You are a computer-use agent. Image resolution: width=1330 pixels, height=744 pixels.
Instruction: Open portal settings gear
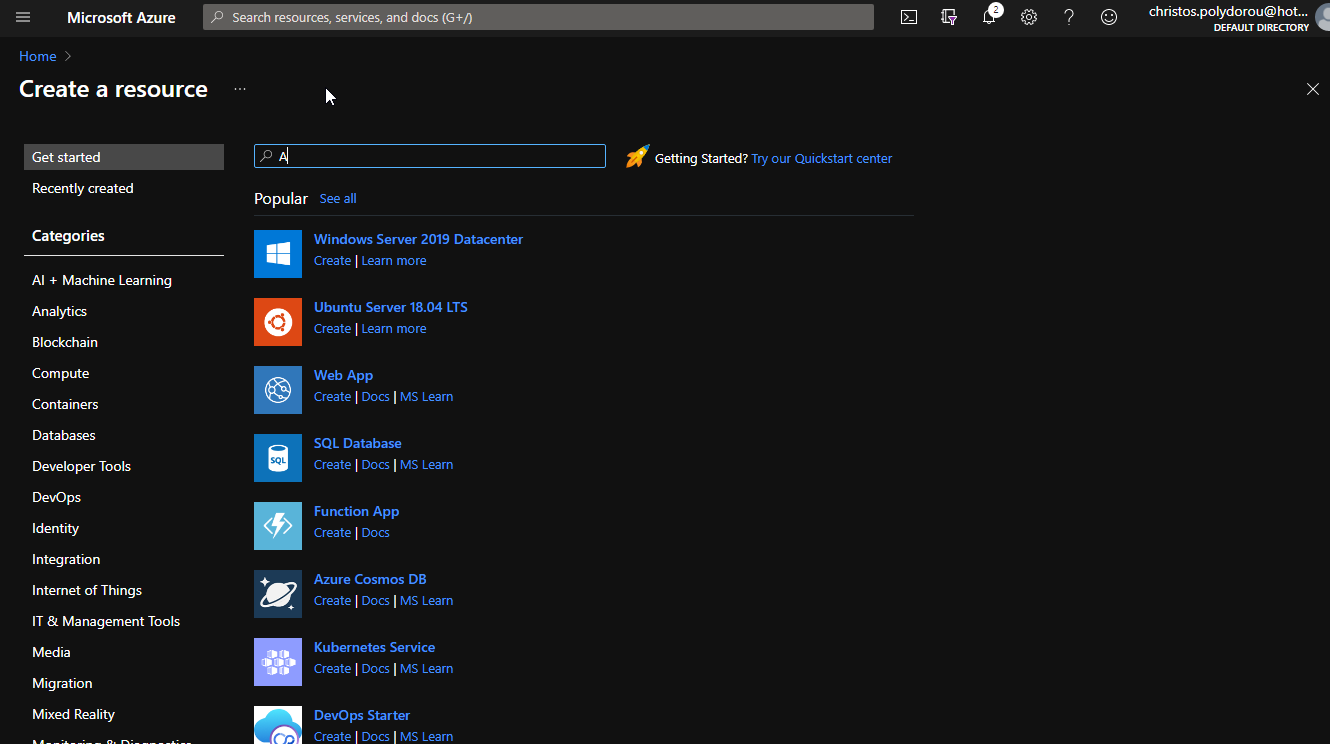(x=1029, y=17)
